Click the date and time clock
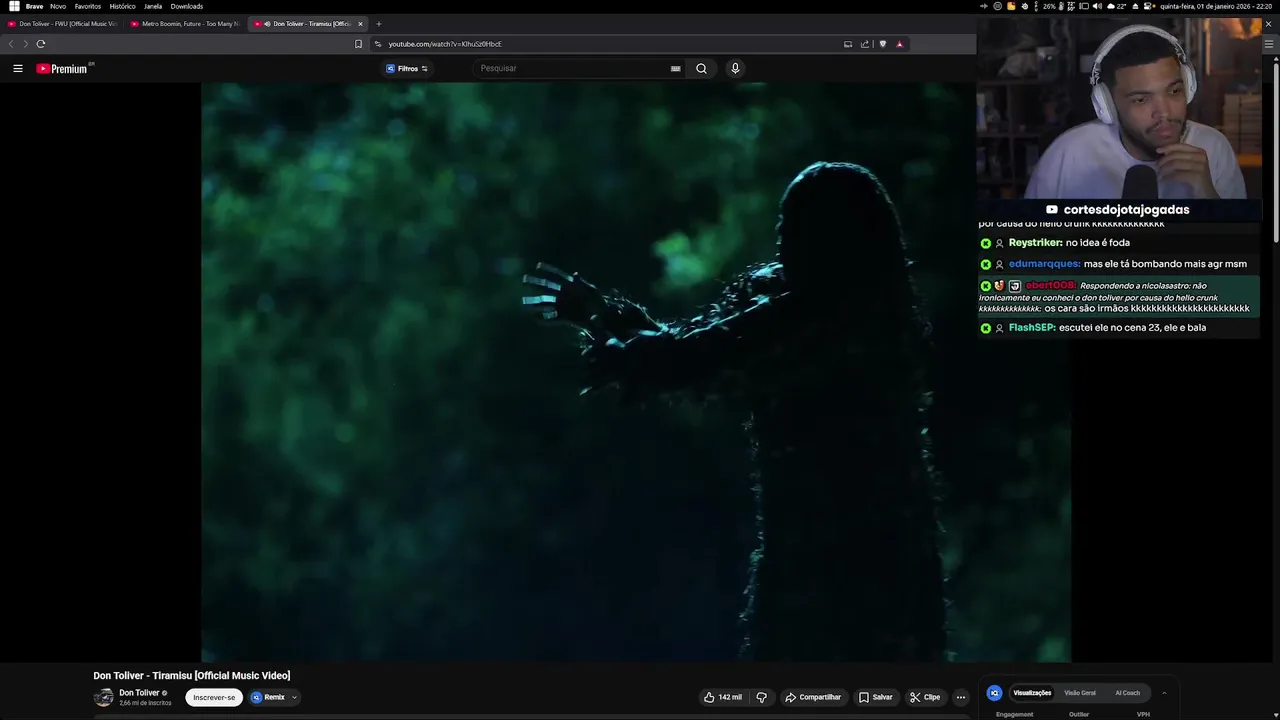 [x=1216, y=6]
